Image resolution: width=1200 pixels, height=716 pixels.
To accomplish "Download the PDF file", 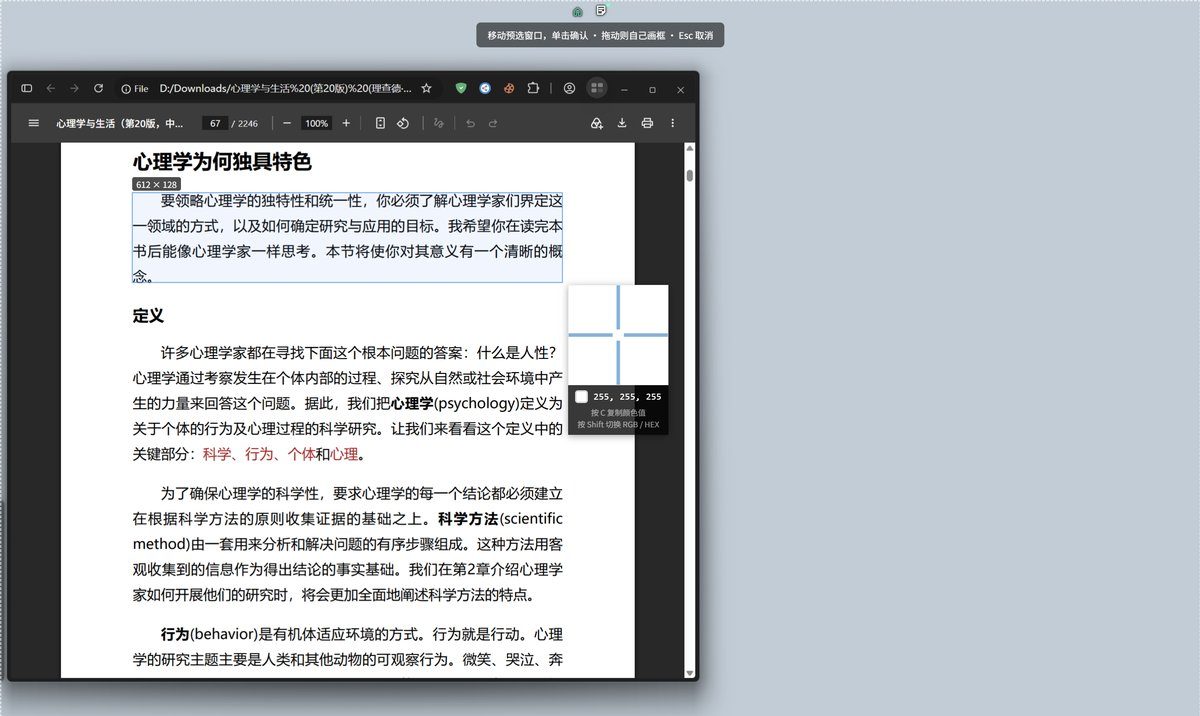I will tap(622, 123).
